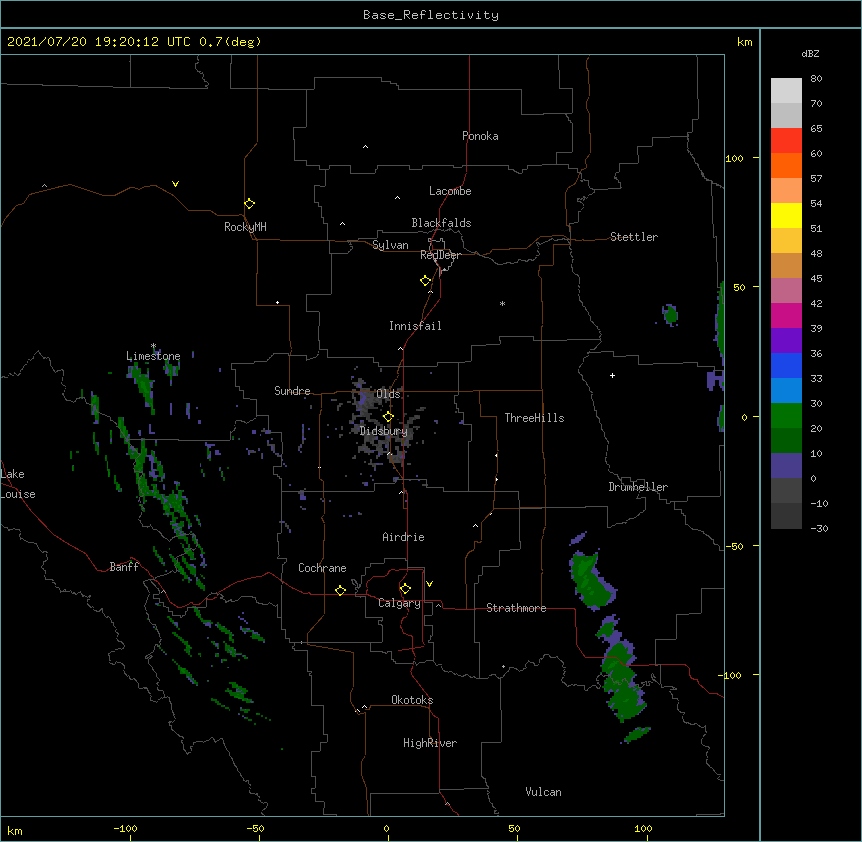Click the Limestone label
The width and height of the screenshot is (862, 842).
pos(153,356)
